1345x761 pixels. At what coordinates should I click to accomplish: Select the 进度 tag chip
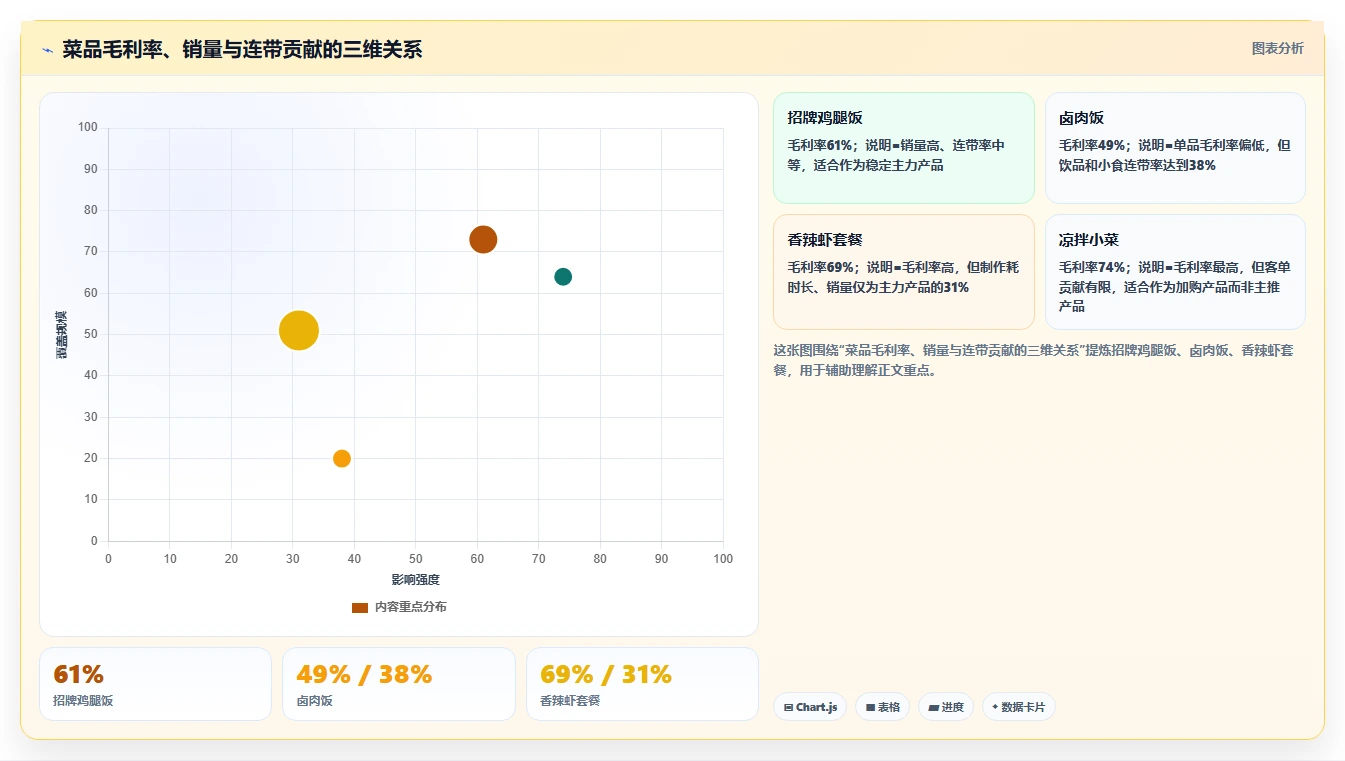pyautogui.click(x=946, y=707)
